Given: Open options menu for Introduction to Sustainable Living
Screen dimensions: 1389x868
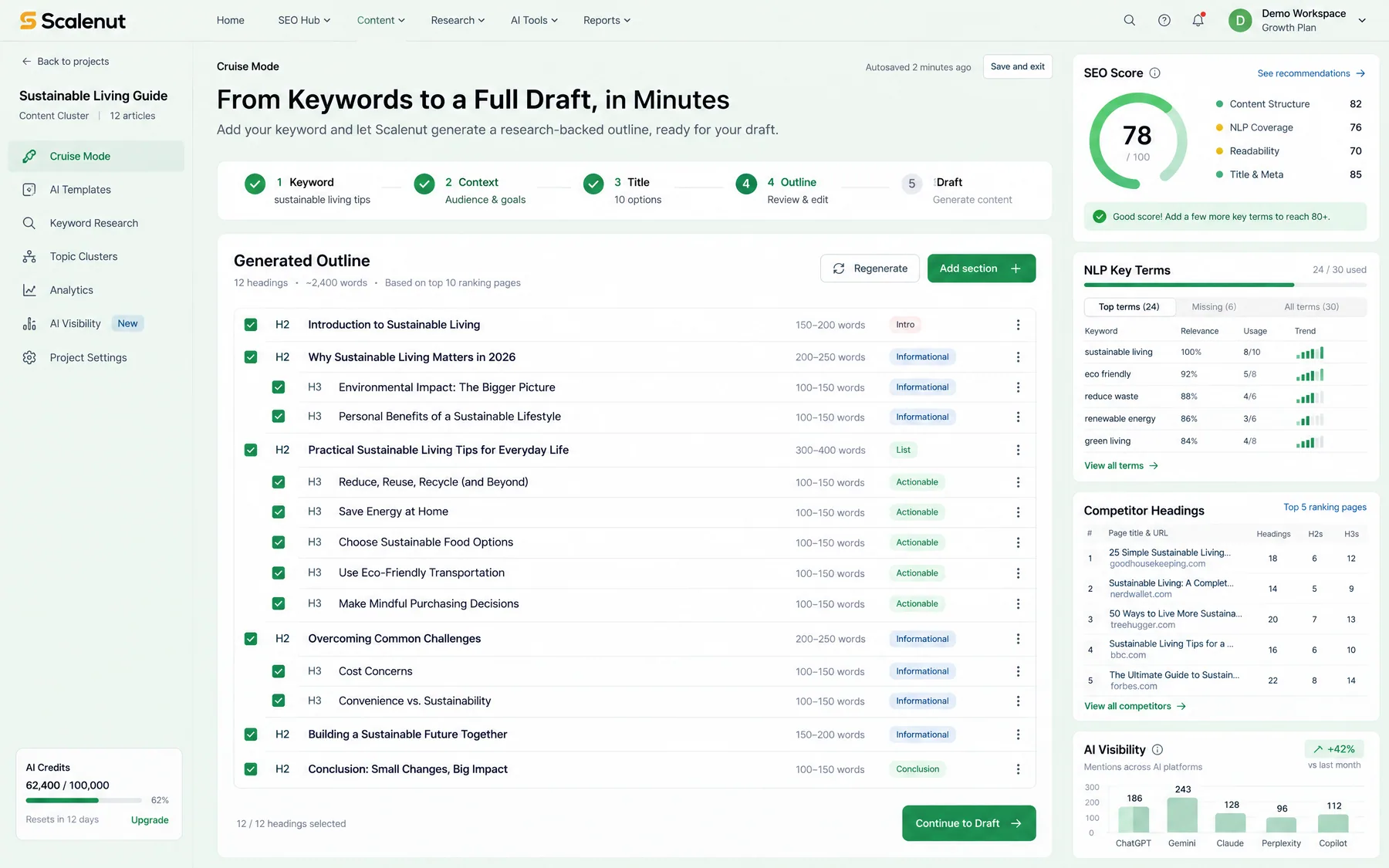Looking at the screenshot, I should [x=1018, y=325].
